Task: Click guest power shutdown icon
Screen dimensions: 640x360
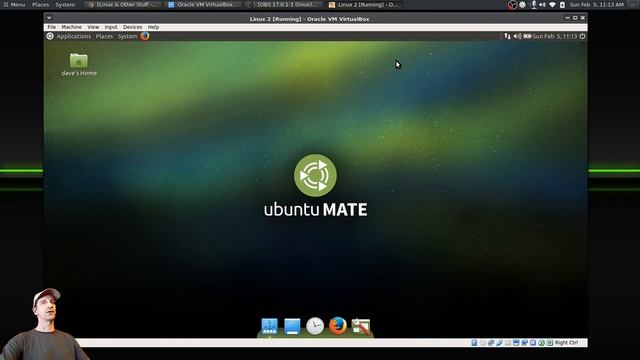Action: (x=582, y=36)
